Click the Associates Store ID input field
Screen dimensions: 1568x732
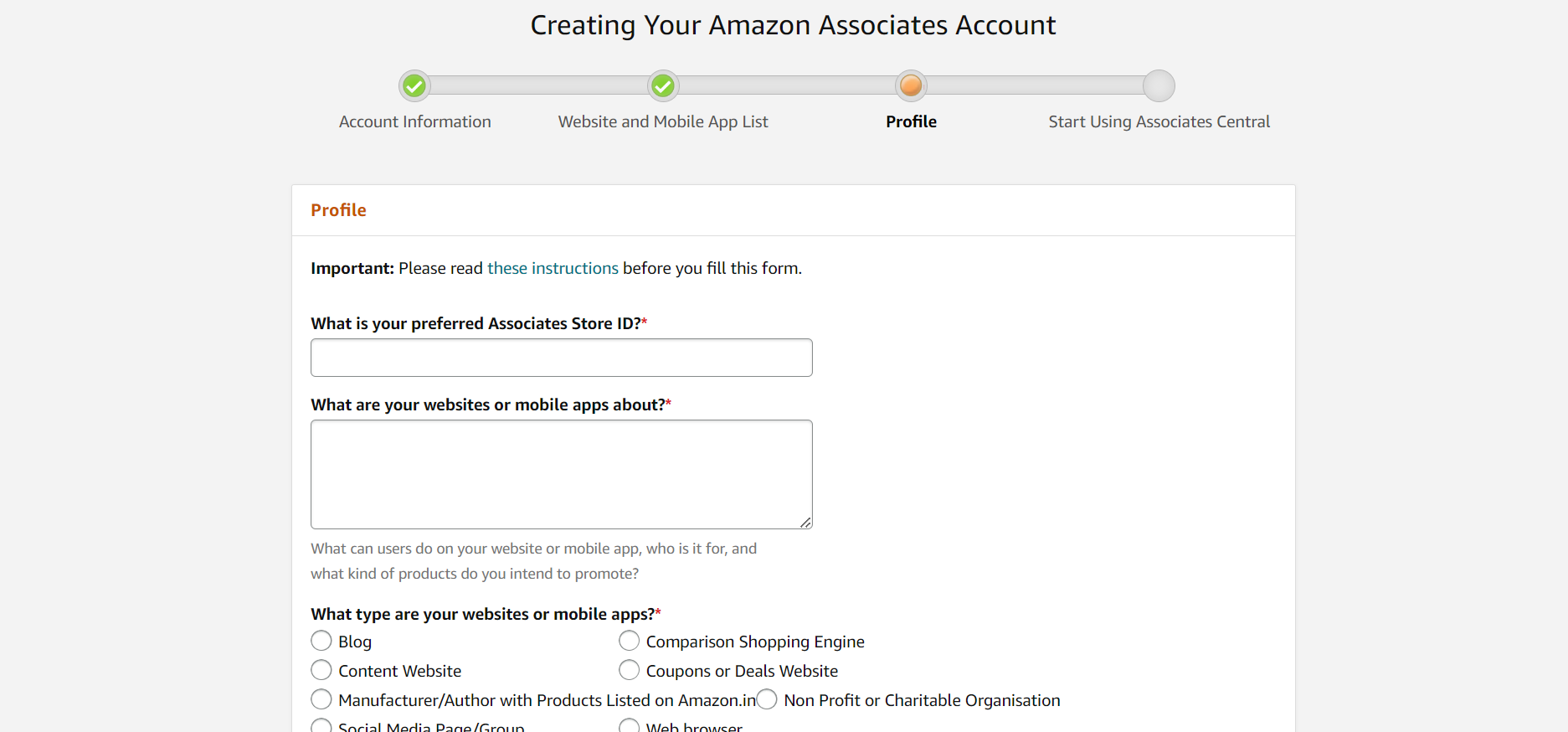point(561,357)
